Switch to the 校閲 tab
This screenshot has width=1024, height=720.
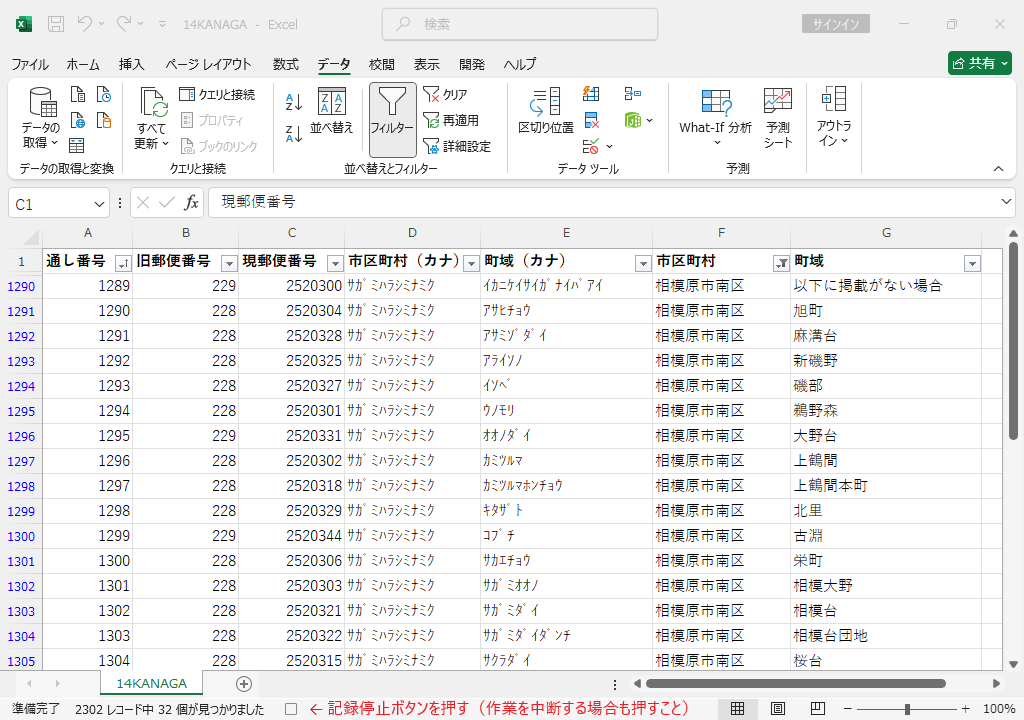(x=381, y=64)
